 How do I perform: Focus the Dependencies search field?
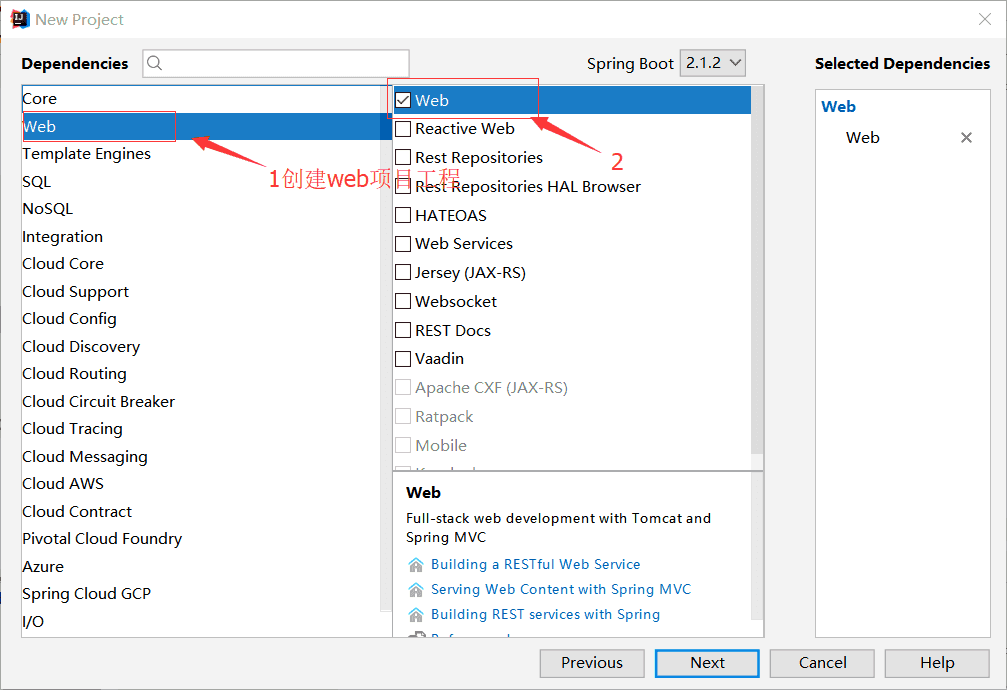pos(276,63)
